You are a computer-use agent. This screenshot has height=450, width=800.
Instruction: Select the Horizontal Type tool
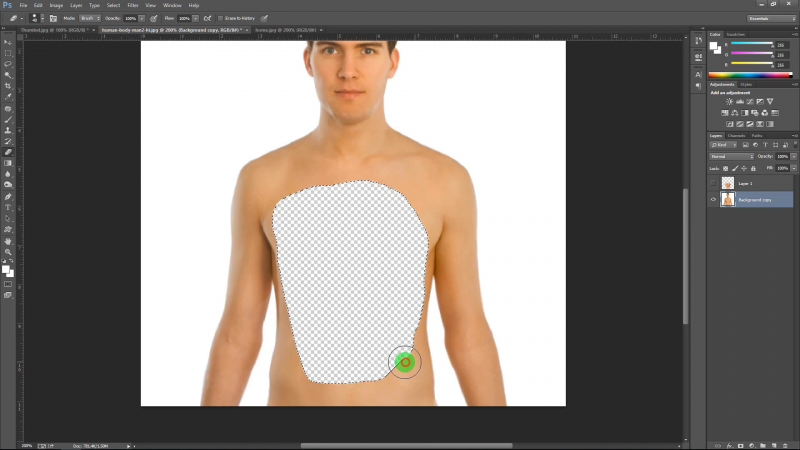coord(8,208)
